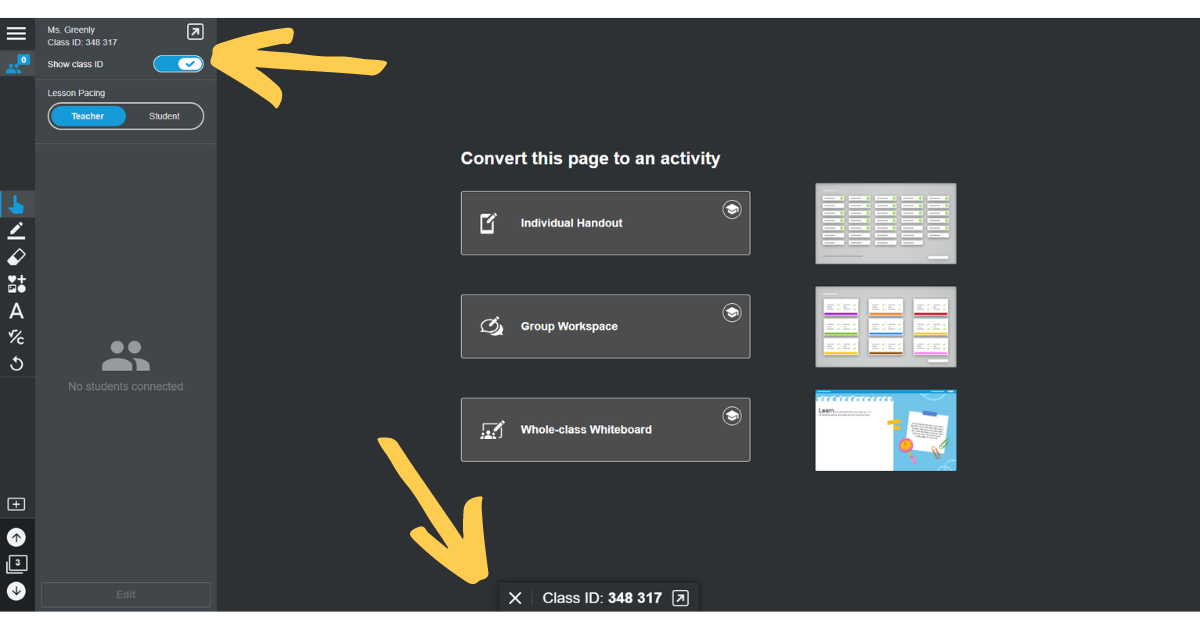Open the hamburger menu
This screenshot has height=630, width=1200.
[x=16, y=32]
